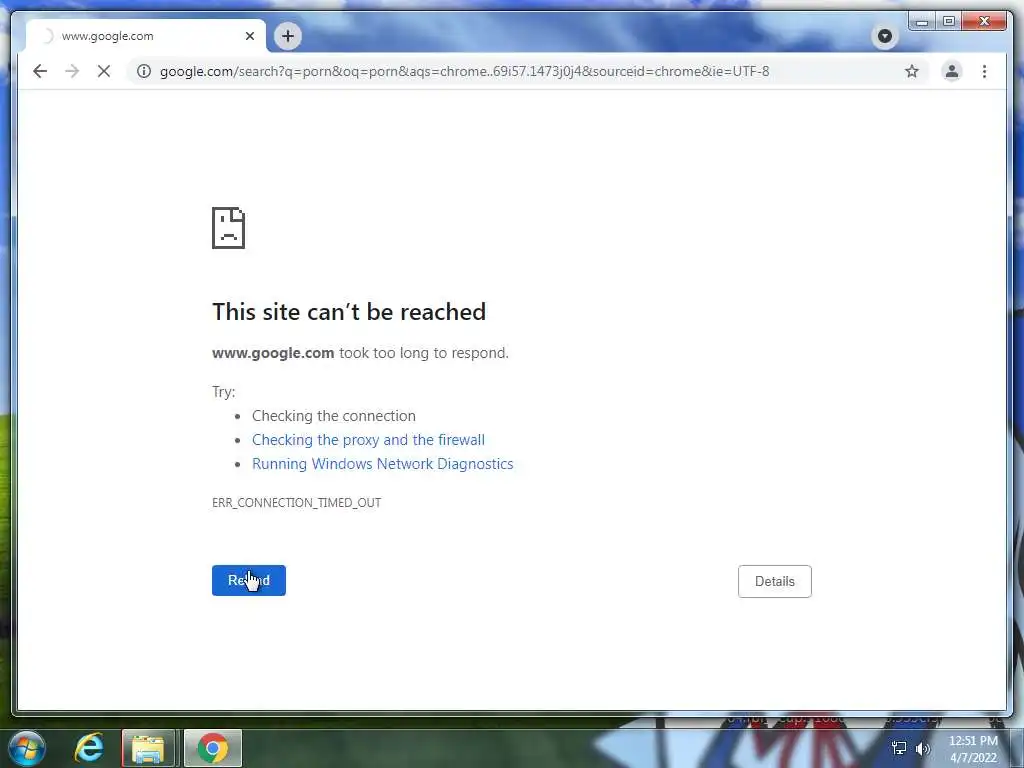Image resolution: width=1024 pixels, height=768 pixels.
Task: Click the Chrome taskbar icon
Action: (x=213, y=748)
